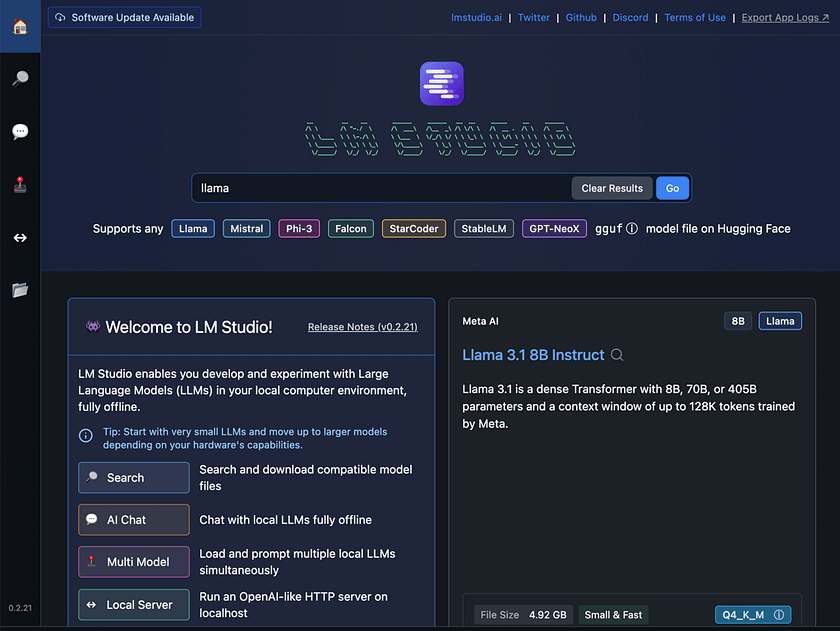
Task: Open the Release Notes (v0.2.21) link
Action: tap(363, 327)
